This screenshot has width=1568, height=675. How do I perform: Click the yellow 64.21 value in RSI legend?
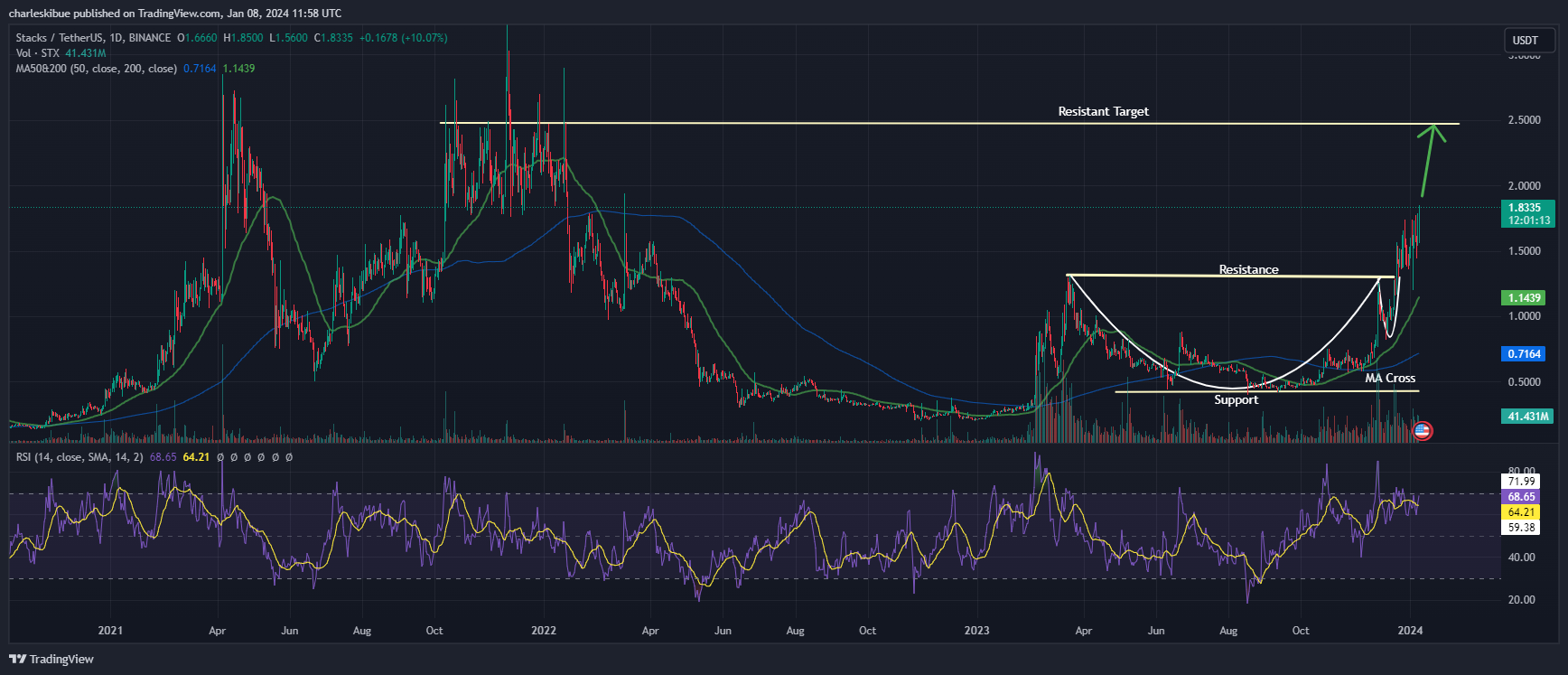(x=196, y=457)
